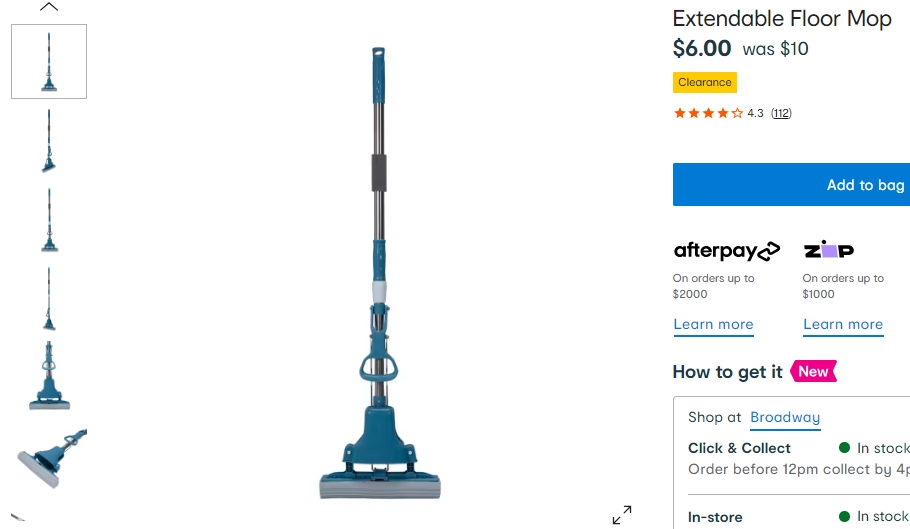Click Learn more under Zip
The width and height of the screenshot is (910, 529).
coord(843,324)
